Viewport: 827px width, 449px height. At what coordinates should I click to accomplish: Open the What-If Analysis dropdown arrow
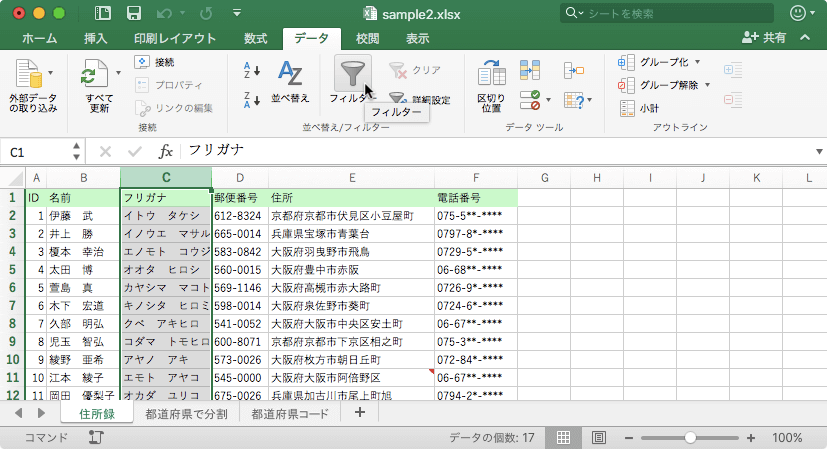pyautogui.click(x=590, y=100)
